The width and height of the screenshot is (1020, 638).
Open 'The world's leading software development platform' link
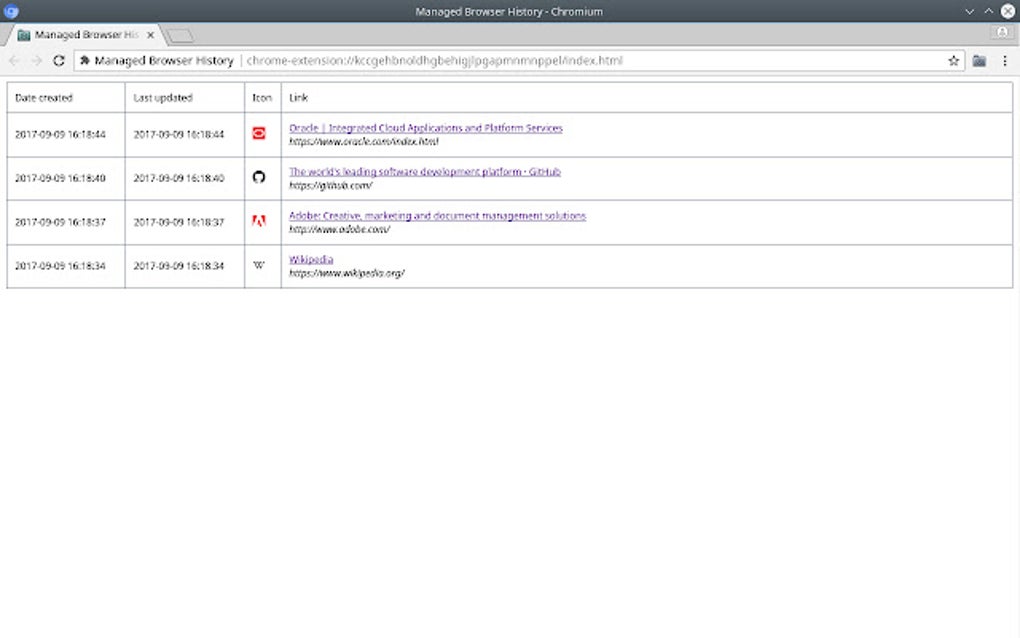pos(424,172)
